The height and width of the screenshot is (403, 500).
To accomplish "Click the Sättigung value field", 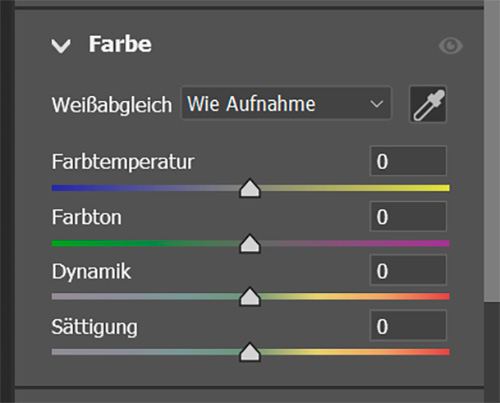I will pos(408,326).
